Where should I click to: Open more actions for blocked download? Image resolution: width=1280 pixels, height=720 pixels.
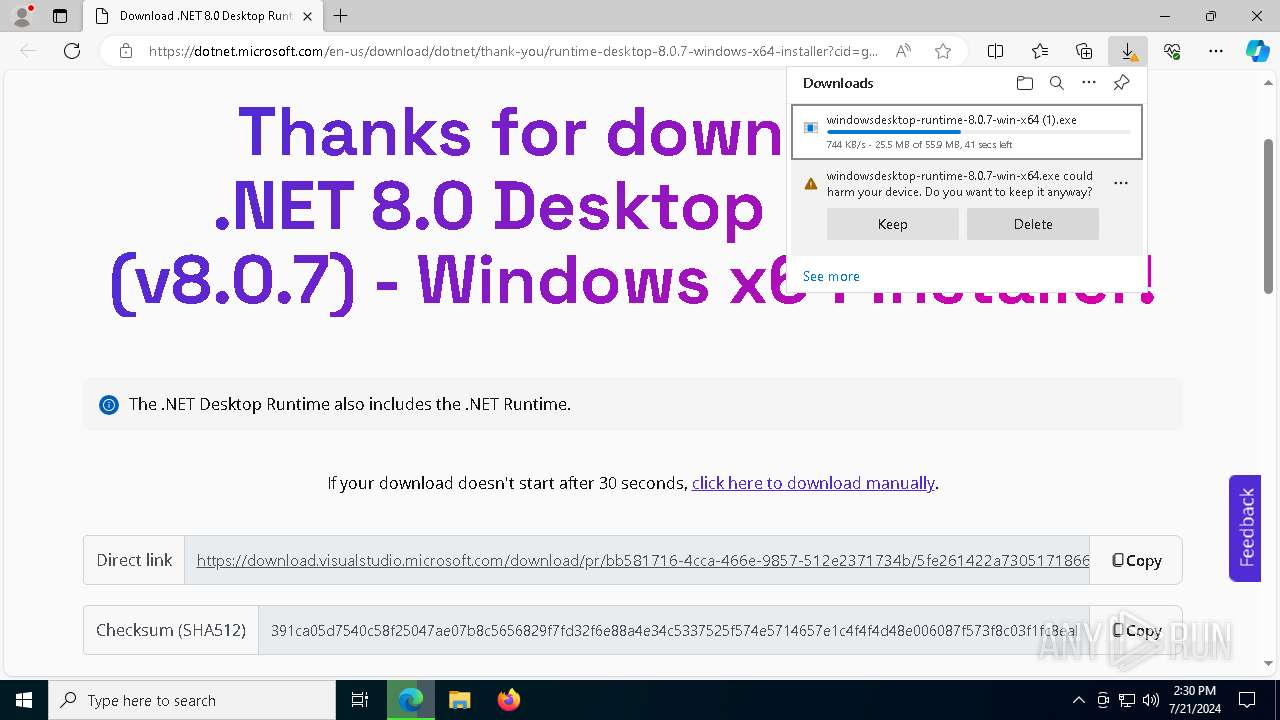pyautogui.click(x=1121, y=183)
